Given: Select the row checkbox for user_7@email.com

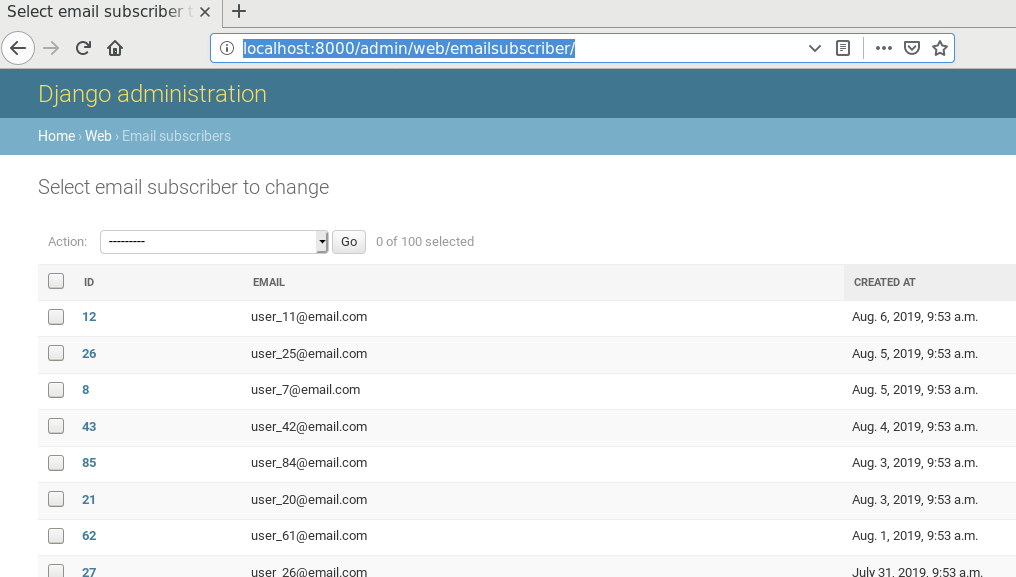Looking at the screenshot, I should pos(56,390).
